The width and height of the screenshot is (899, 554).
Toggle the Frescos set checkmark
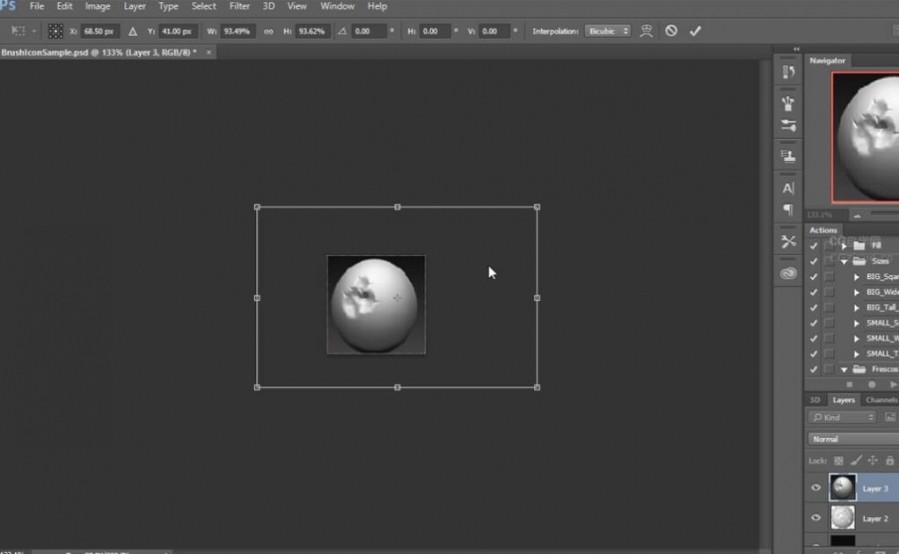[813, 369]
